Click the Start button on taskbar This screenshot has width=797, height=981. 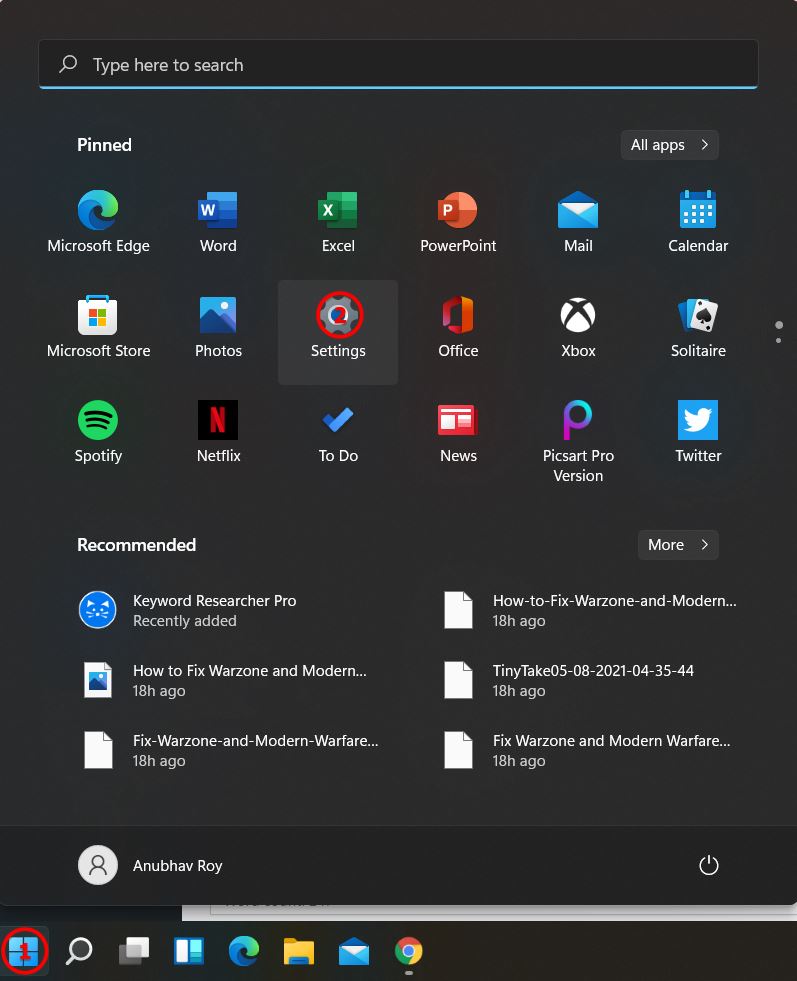(x=24, y=951)
